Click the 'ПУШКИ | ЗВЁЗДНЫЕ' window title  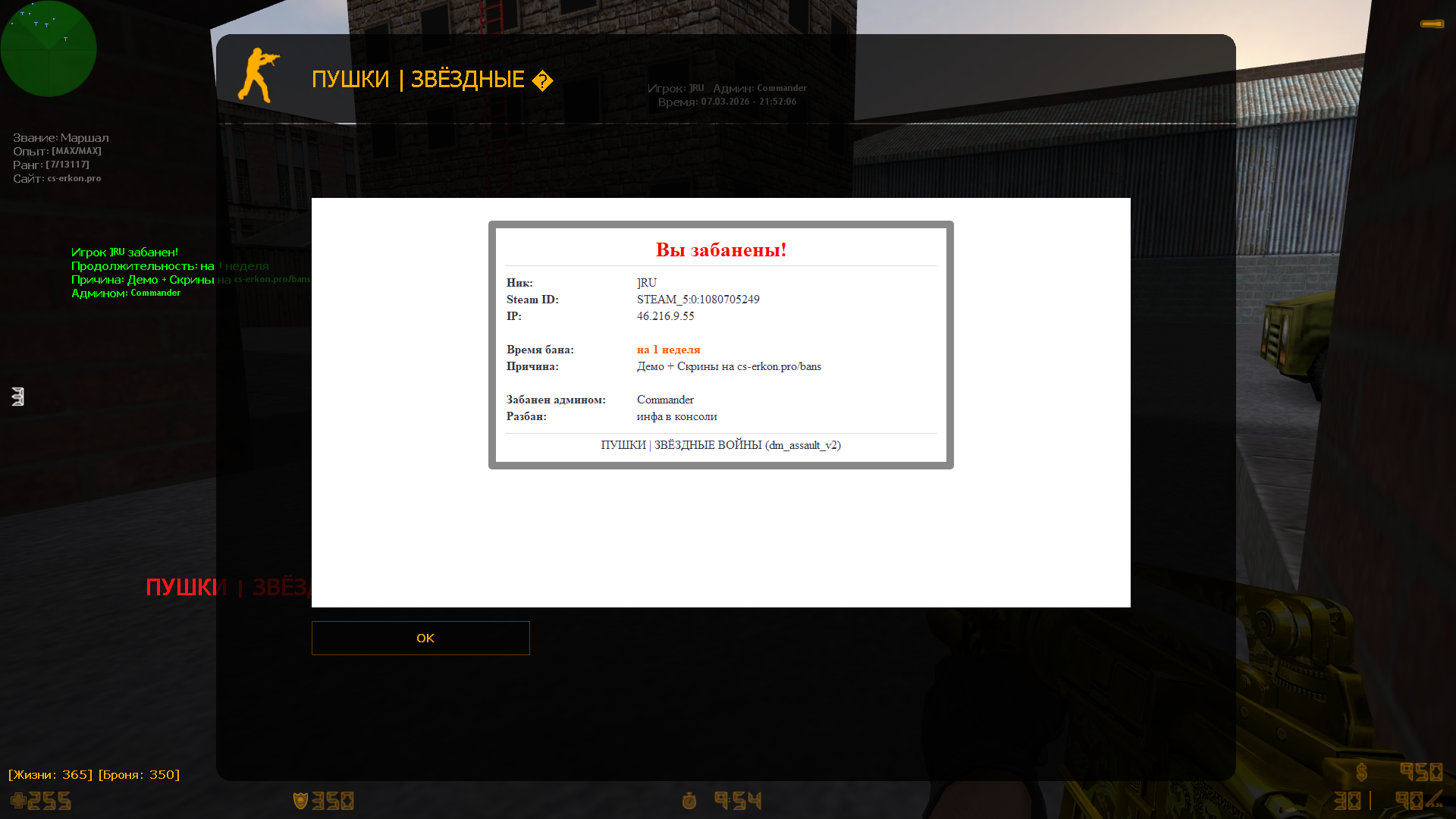pos(418,79)
